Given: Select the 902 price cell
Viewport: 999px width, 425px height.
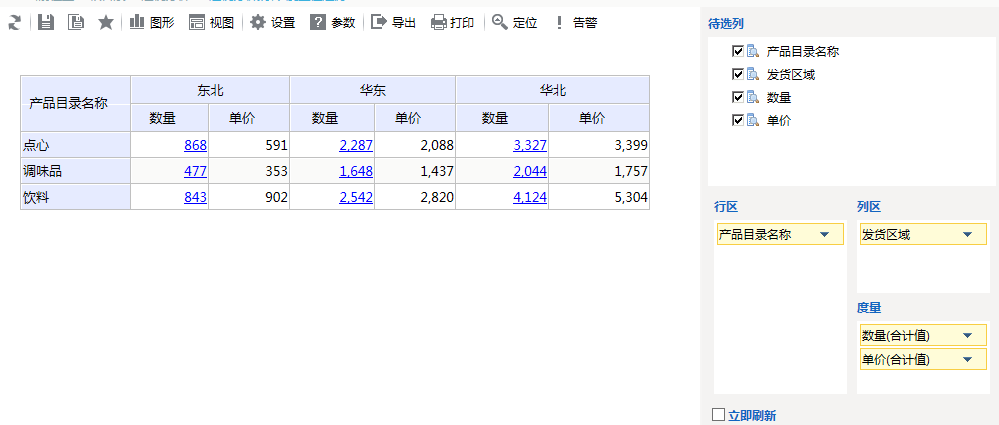Looking at the screenshot, I should click(x=249, y=198).
